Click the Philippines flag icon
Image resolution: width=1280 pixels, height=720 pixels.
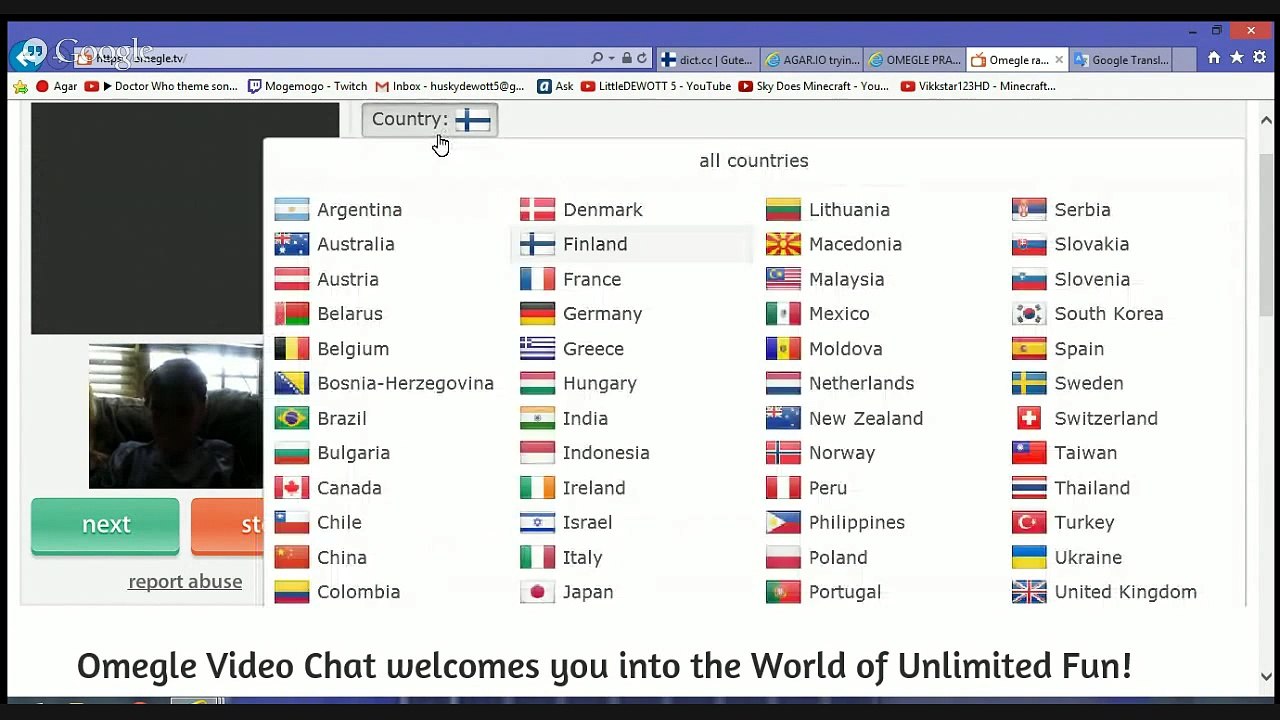(x=783, y=522)
